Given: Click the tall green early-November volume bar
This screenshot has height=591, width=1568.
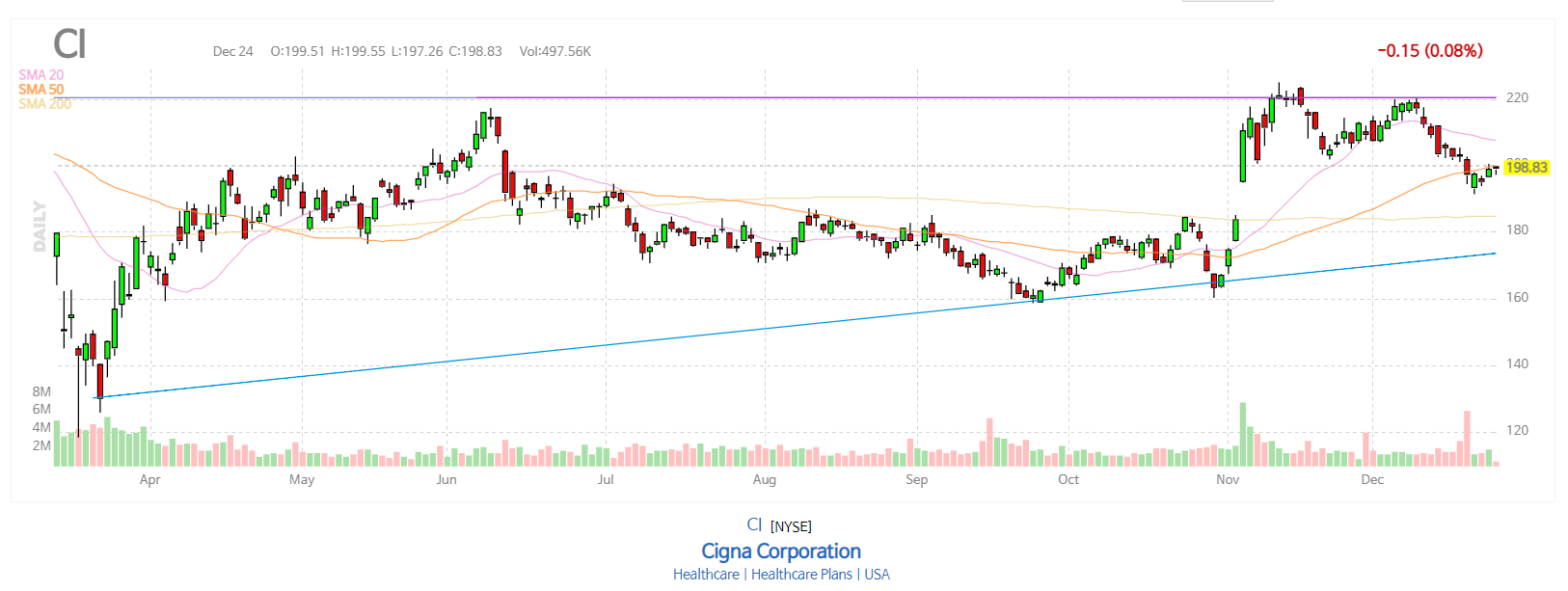Looking at the screenshot, I should coord(1243,435).
